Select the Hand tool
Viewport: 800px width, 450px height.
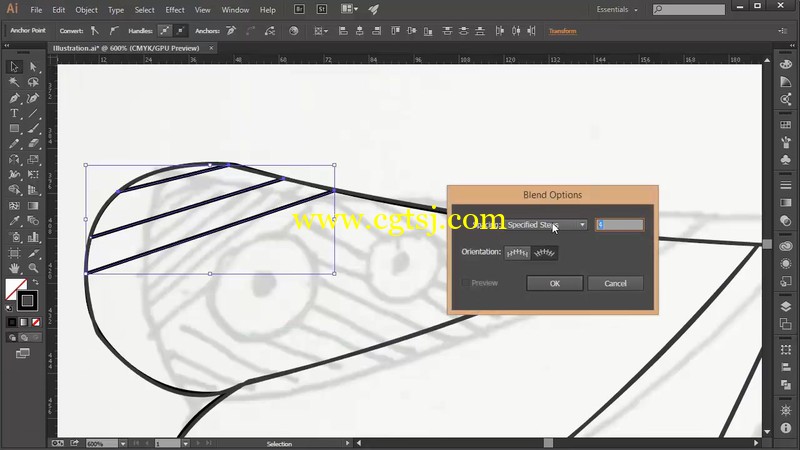pos(14,268)
